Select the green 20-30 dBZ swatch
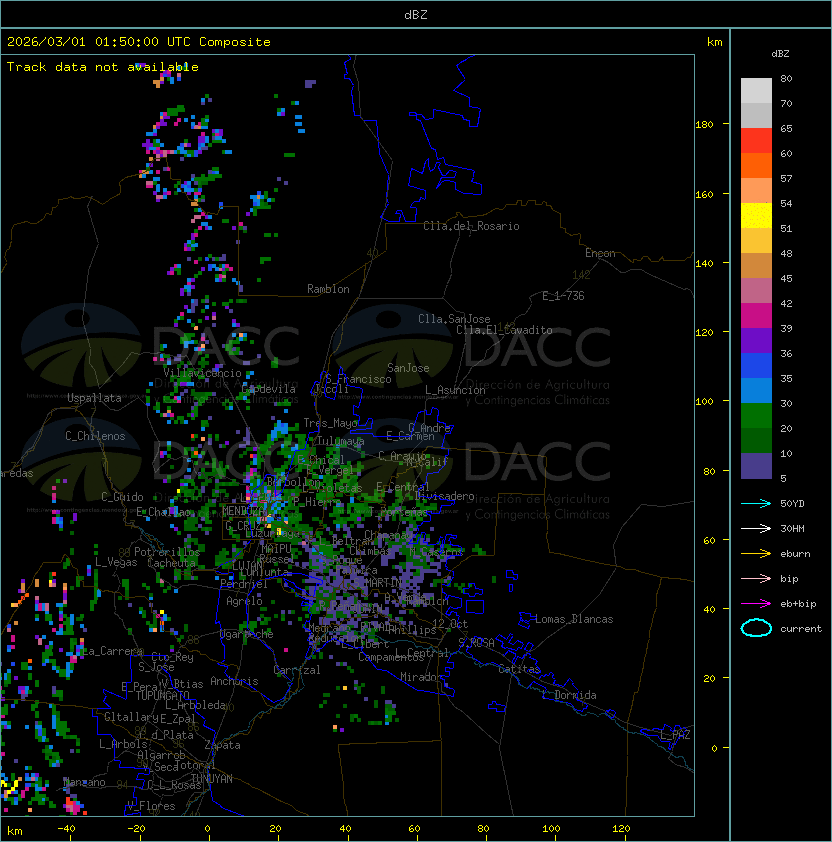 coord(756,416)
